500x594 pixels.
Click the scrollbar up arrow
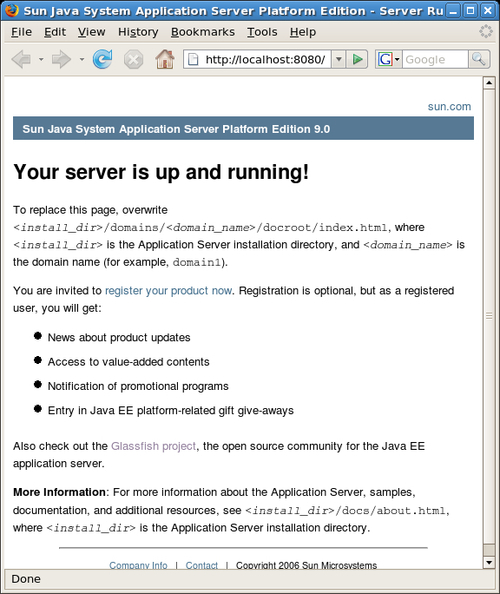coord(489,83)
